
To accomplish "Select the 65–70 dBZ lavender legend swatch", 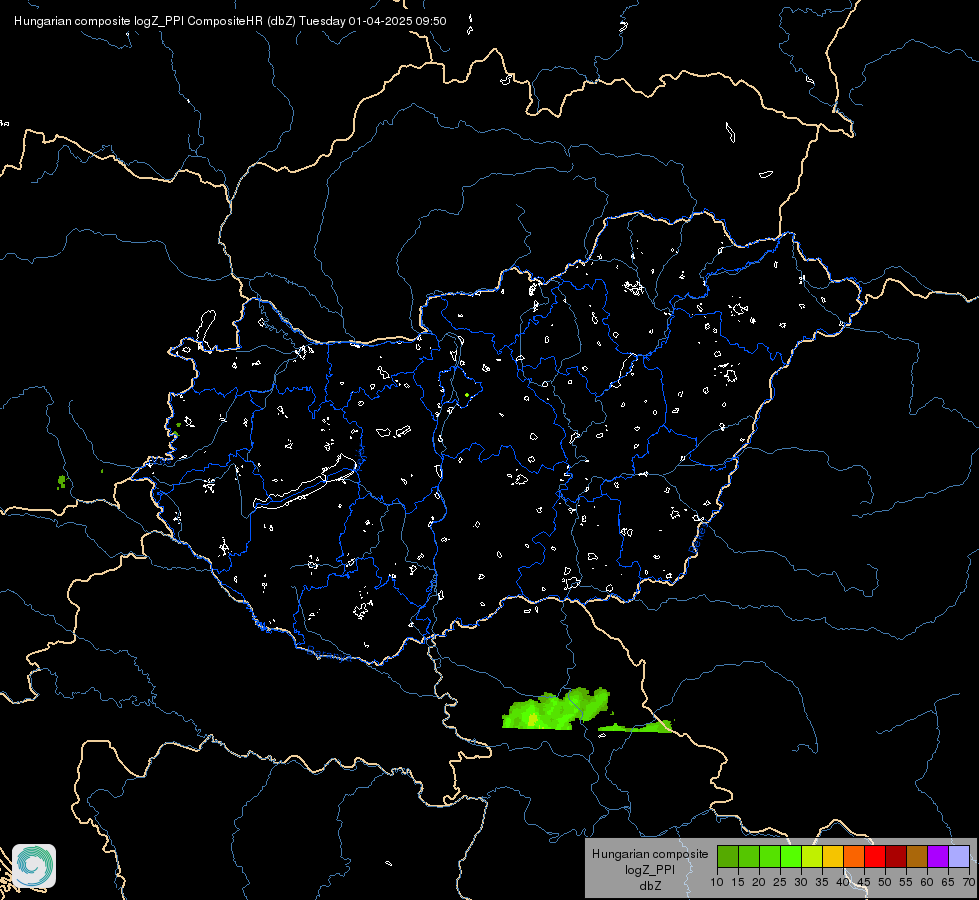I will point(959,856).
